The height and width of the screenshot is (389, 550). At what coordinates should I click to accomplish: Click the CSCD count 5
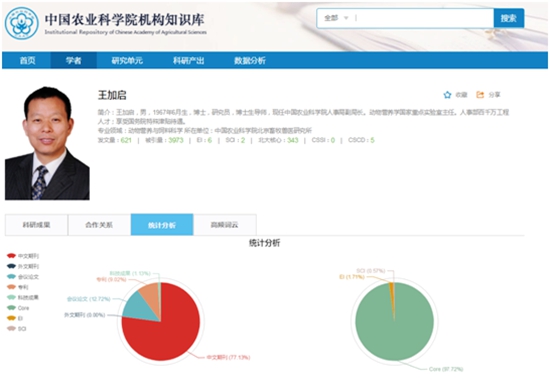[373, 140]
